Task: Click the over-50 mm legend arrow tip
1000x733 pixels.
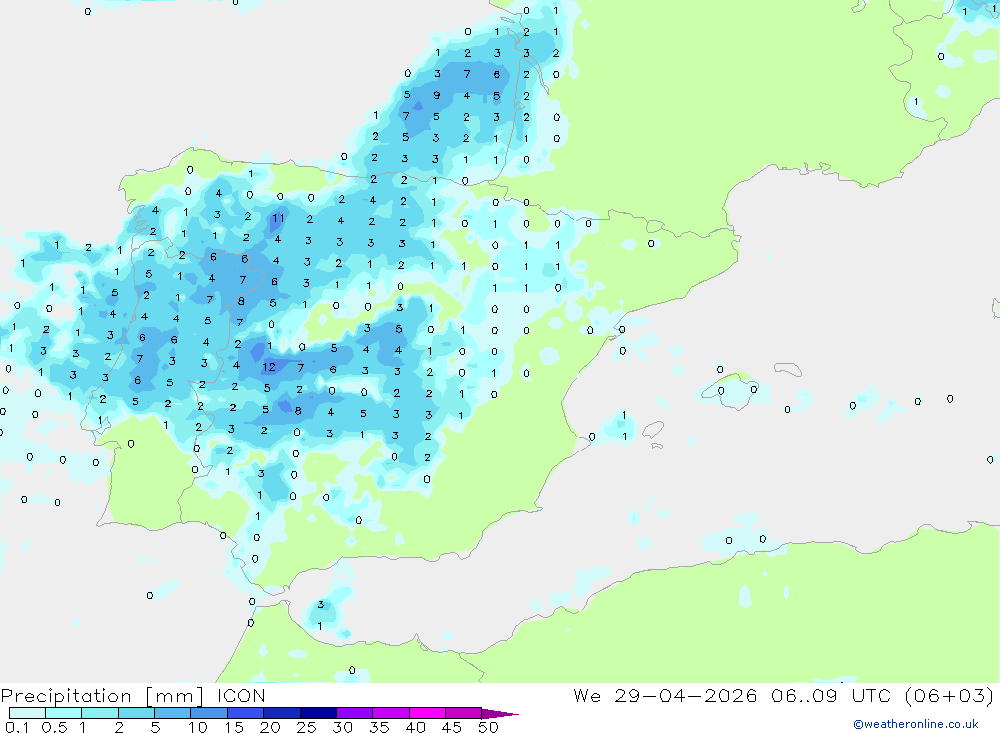Action: pyautogui.click(x=500, y=713)
